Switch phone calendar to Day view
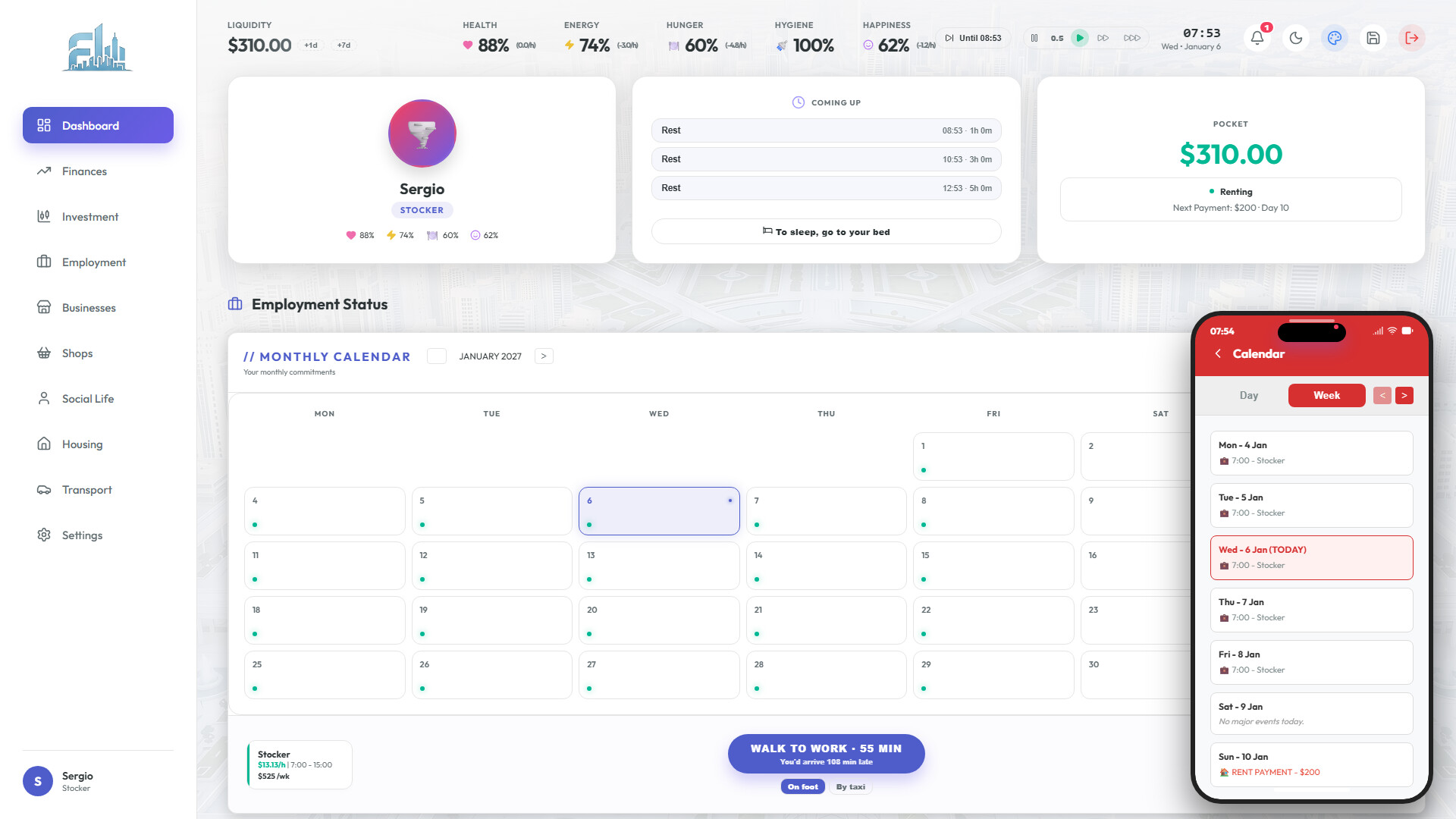Viewport: 1456px width, 819px height. [1249, 395]
